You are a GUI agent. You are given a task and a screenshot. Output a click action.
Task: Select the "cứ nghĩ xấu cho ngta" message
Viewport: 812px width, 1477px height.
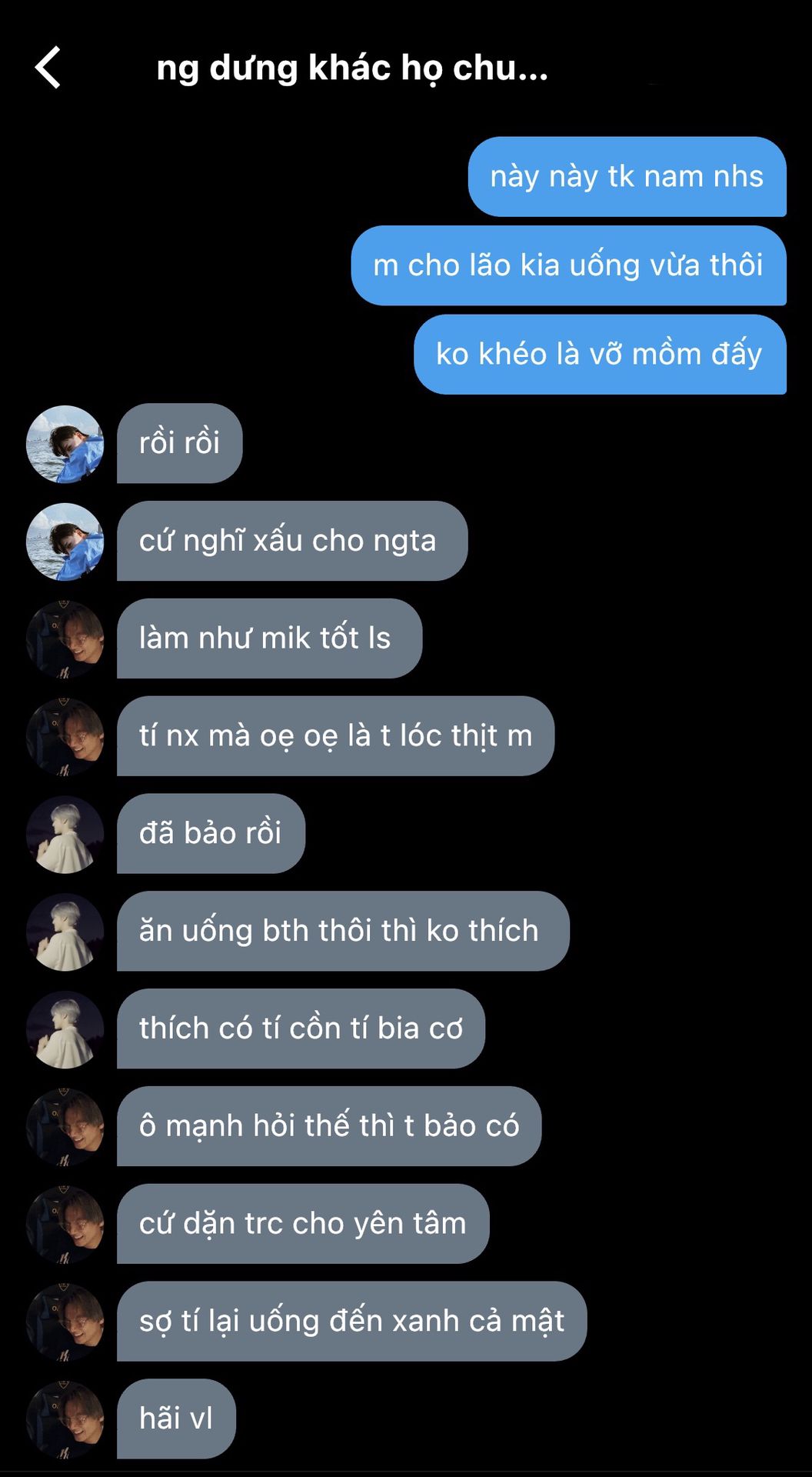tap(292, 541)
